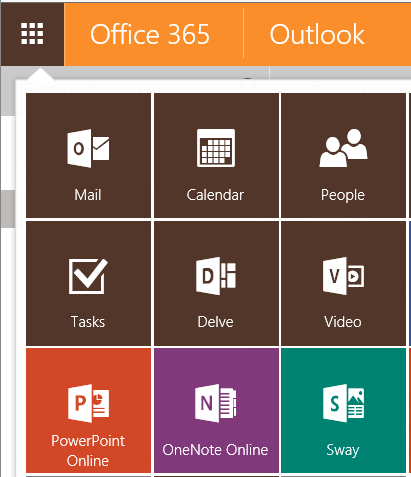Image resolution: width=411 pixels, height=477 pixels.
Task: Choose the People tile label
Action: point(343,195)
